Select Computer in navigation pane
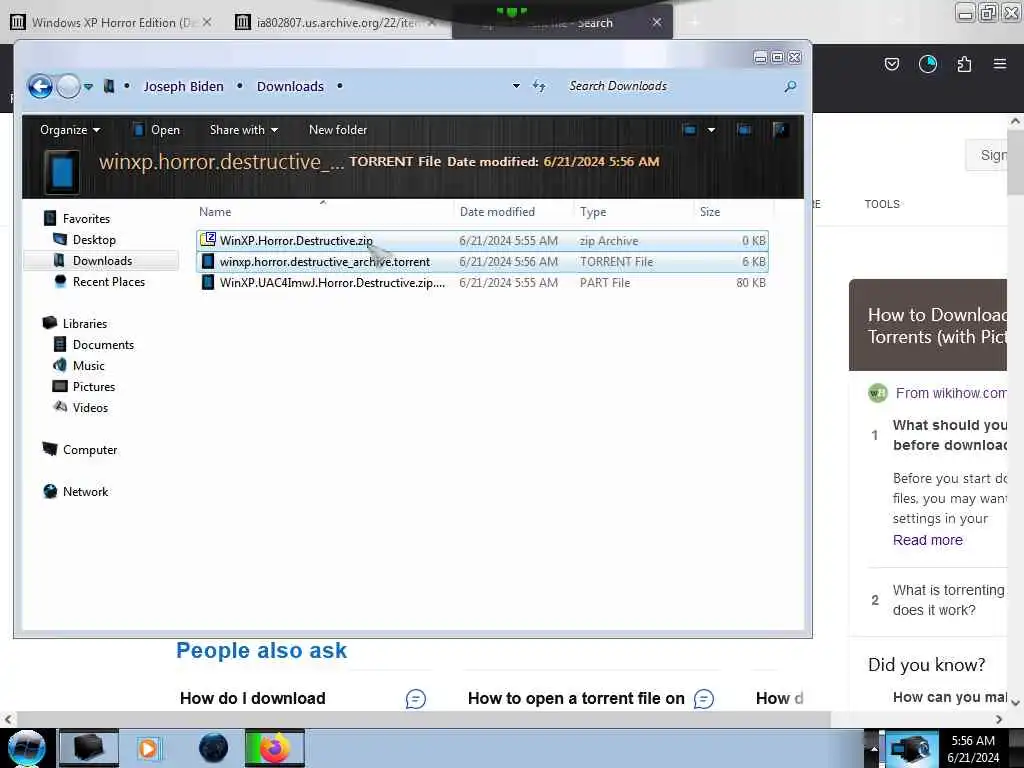This screenshot has height=768, width=1024. (x=89, y=449)
